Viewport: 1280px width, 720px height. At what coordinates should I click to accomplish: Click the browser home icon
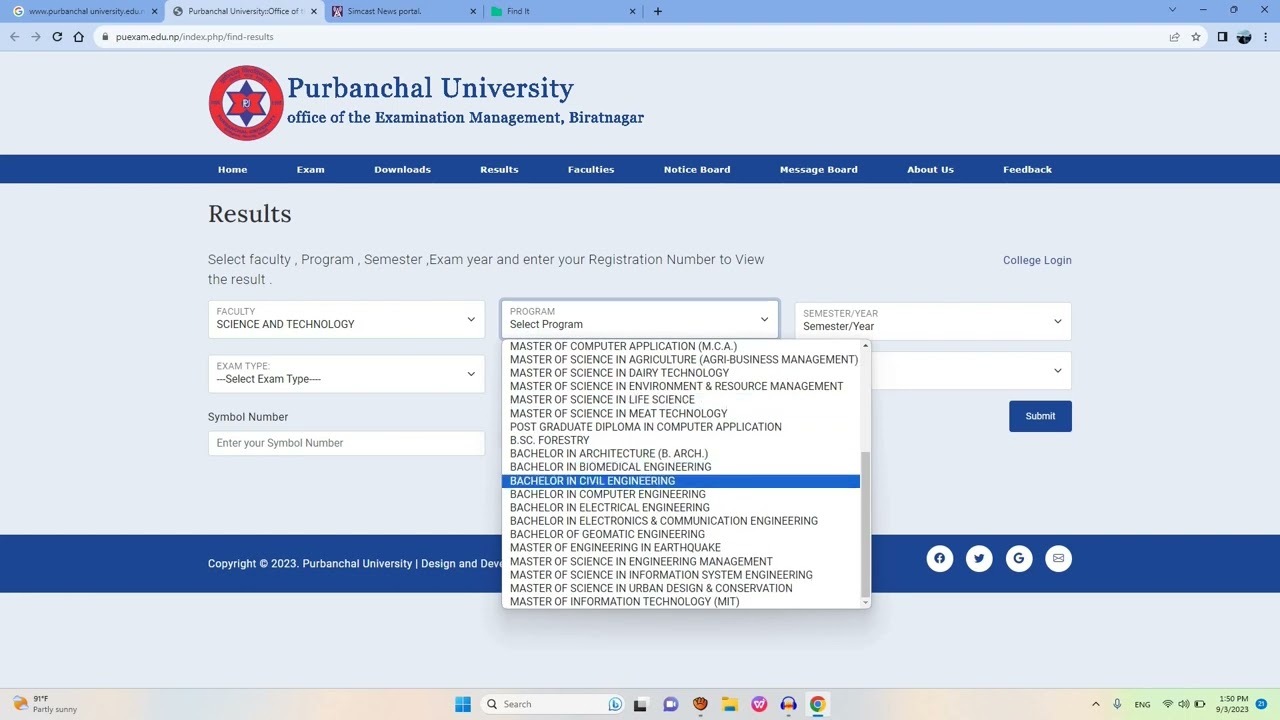point(78,37)
